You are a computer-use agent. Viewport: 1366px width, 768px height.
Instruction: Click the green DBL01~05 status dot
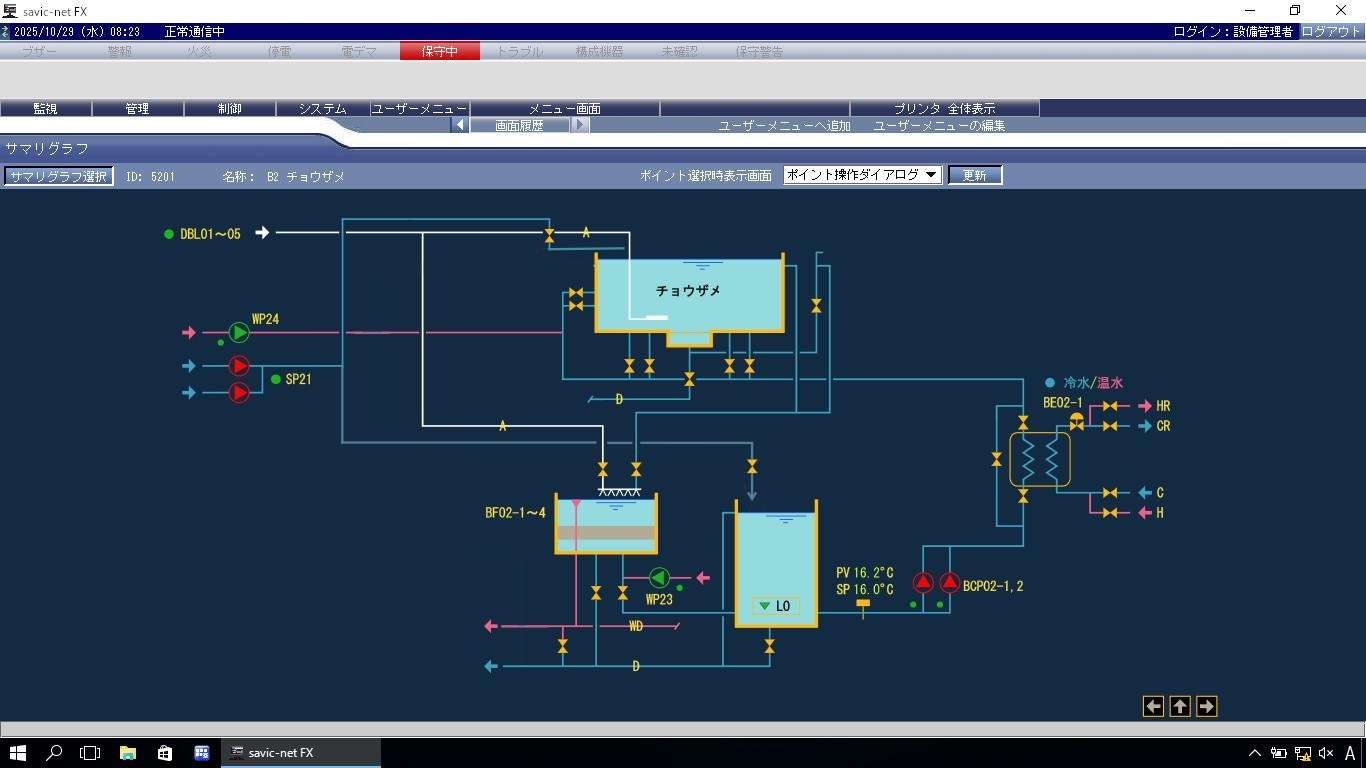tap(169, 234)
